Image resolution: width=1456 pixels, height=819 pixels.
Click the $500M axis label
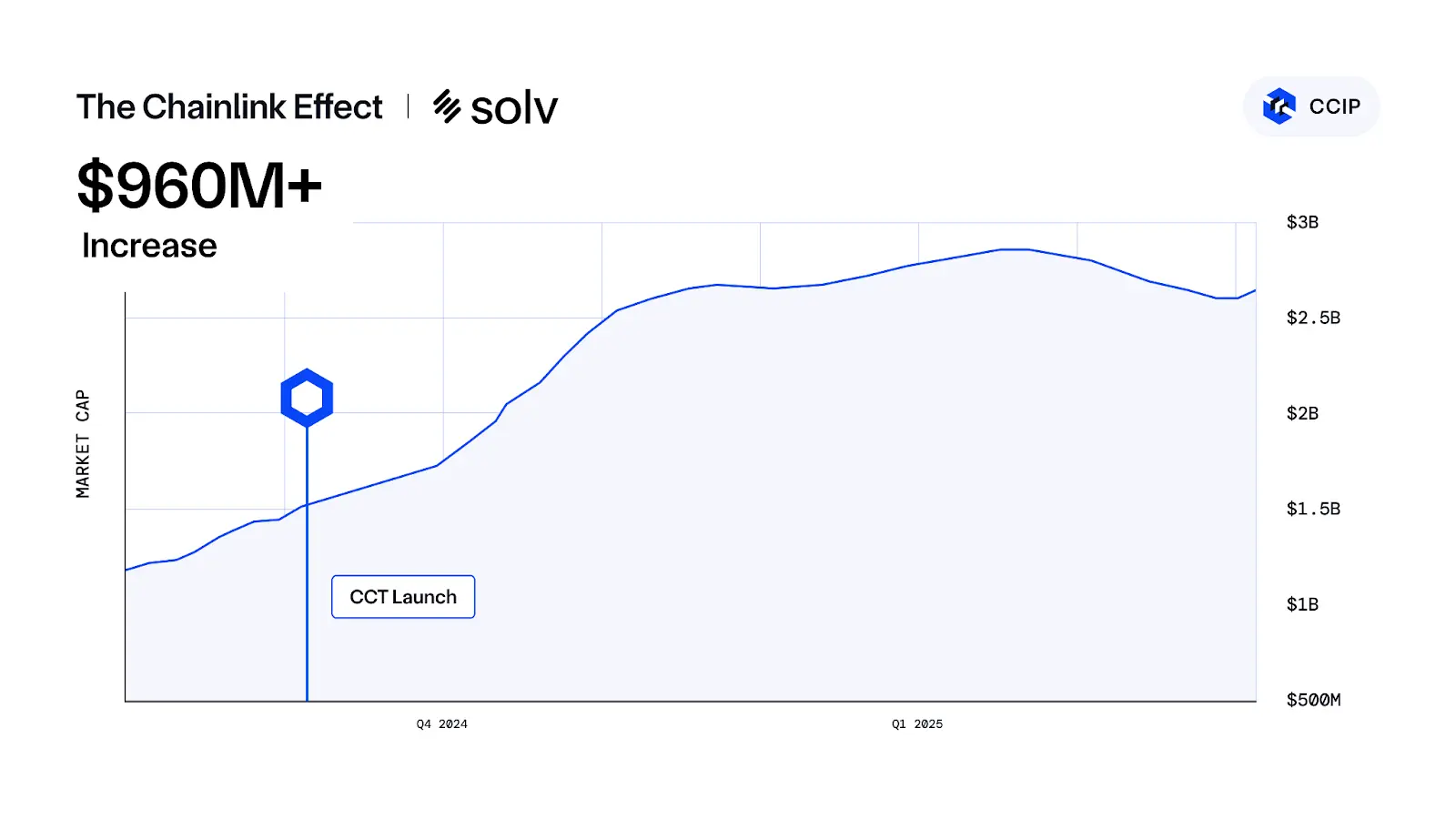[1313, 700]
